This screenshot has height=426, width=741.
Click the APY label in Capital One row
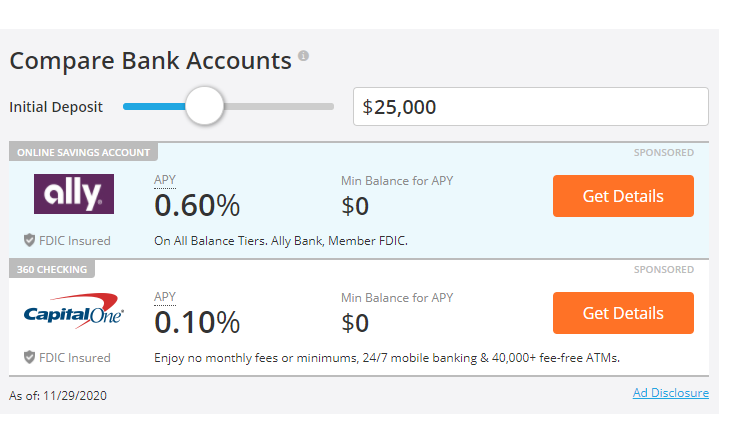(164, 297)
